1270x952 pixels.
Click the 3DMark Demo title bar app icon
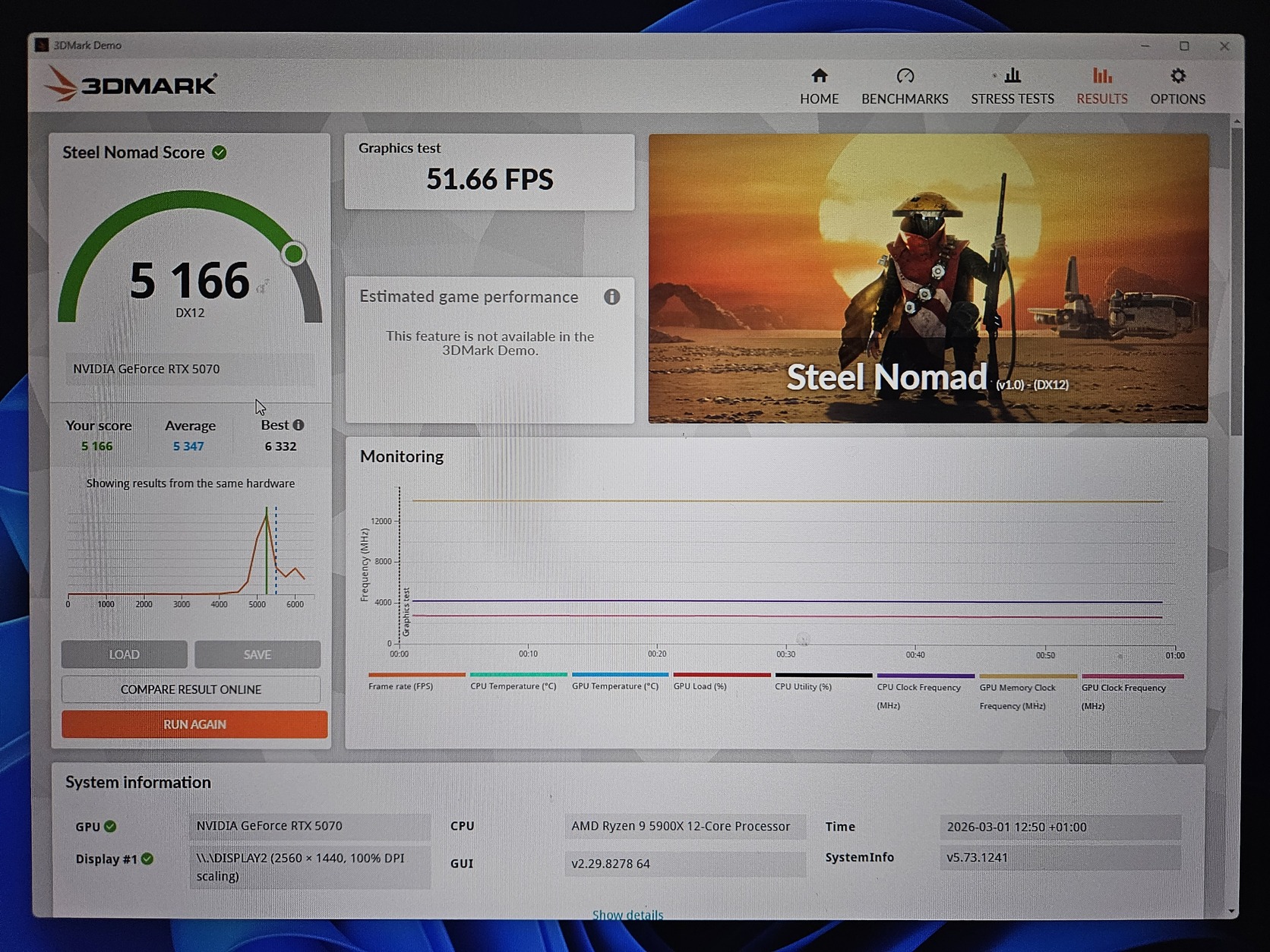pos(42,45)
